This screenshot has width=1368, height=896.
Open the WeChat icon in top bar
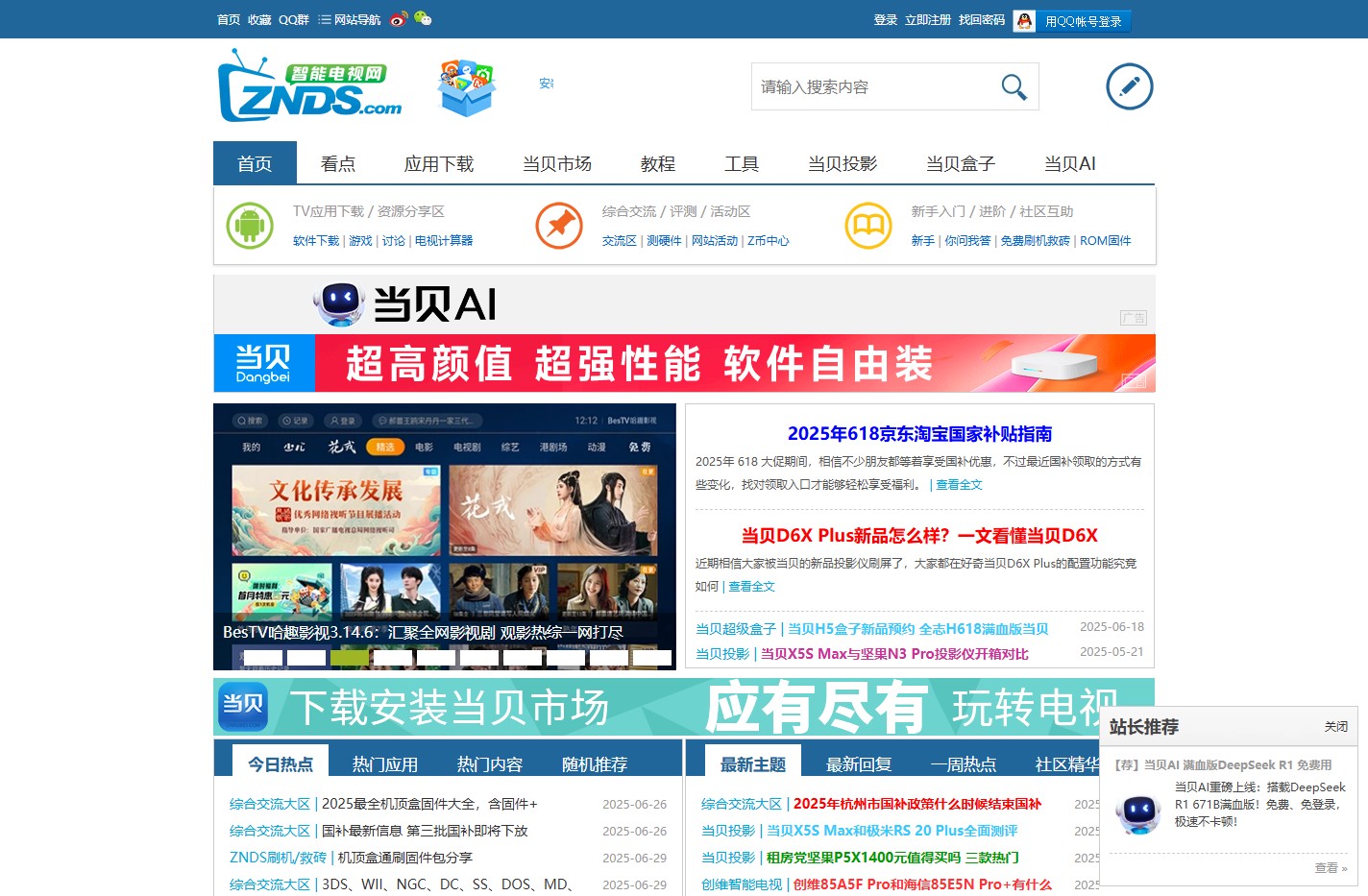click(x=423, y=18)
